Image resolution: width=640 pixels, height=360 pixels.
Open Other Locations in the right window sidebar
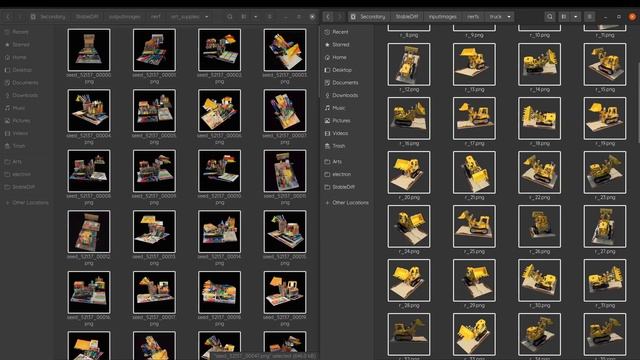[346, 203]
